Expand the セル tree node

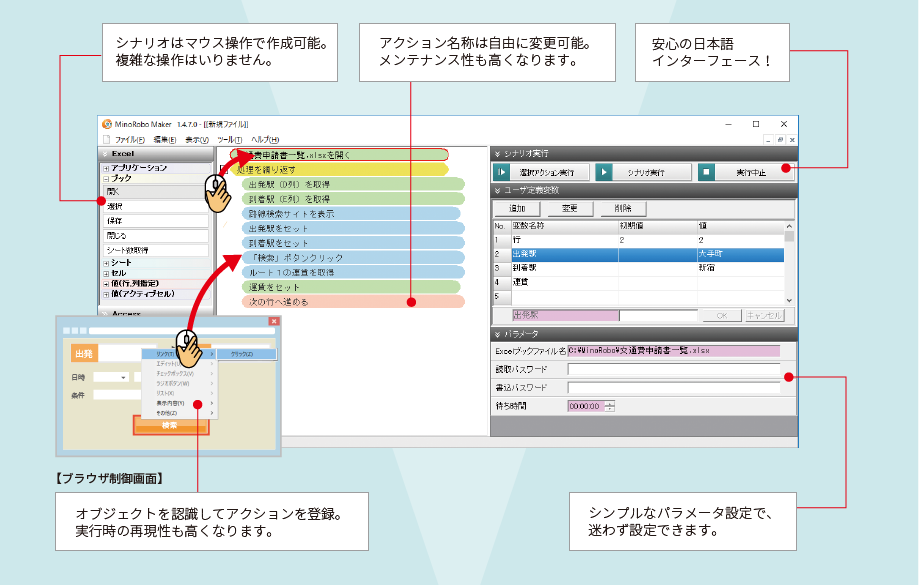click(x=106, y=273)
